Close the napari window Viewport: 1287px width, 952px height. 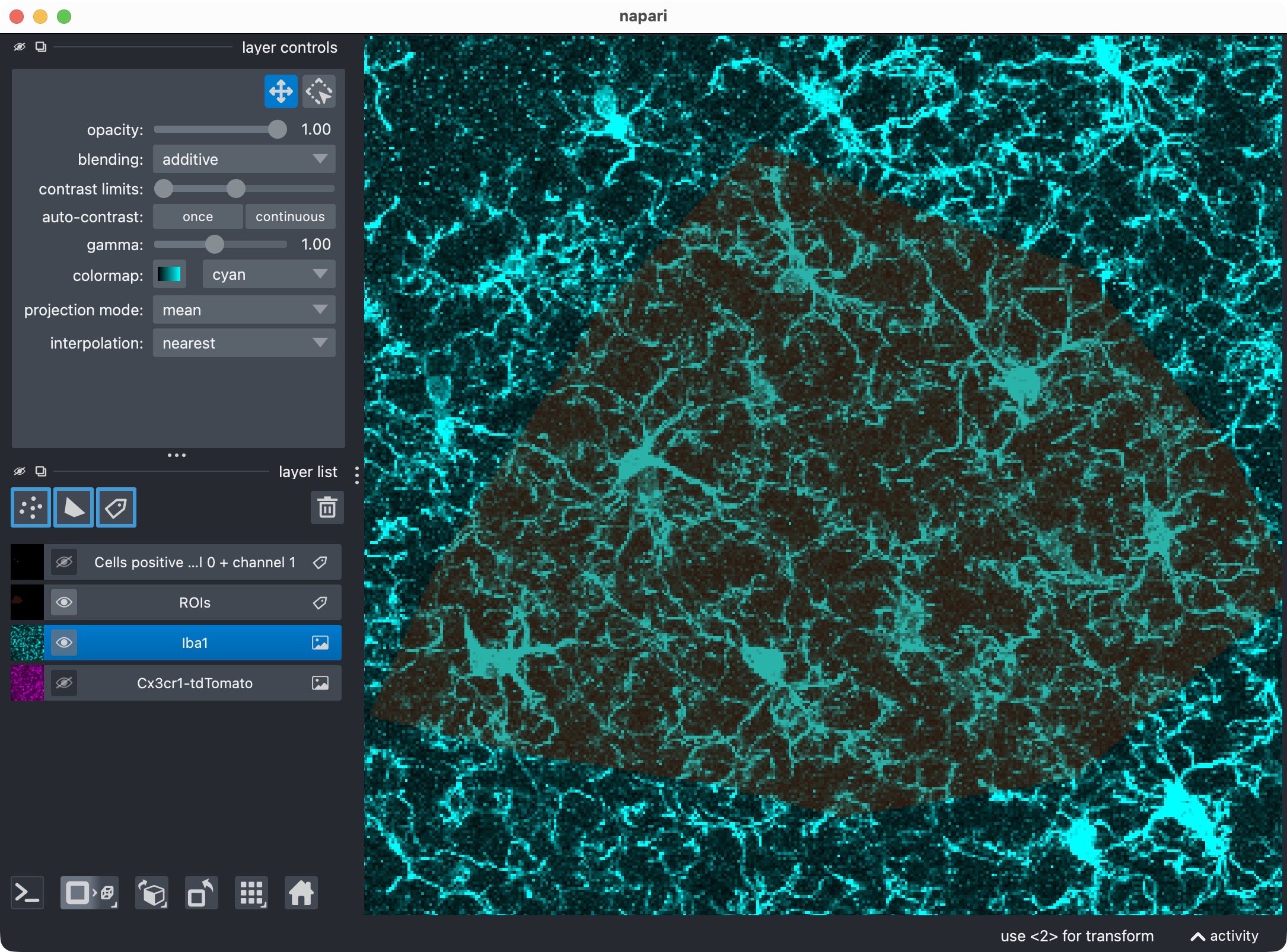coord(17,16)
